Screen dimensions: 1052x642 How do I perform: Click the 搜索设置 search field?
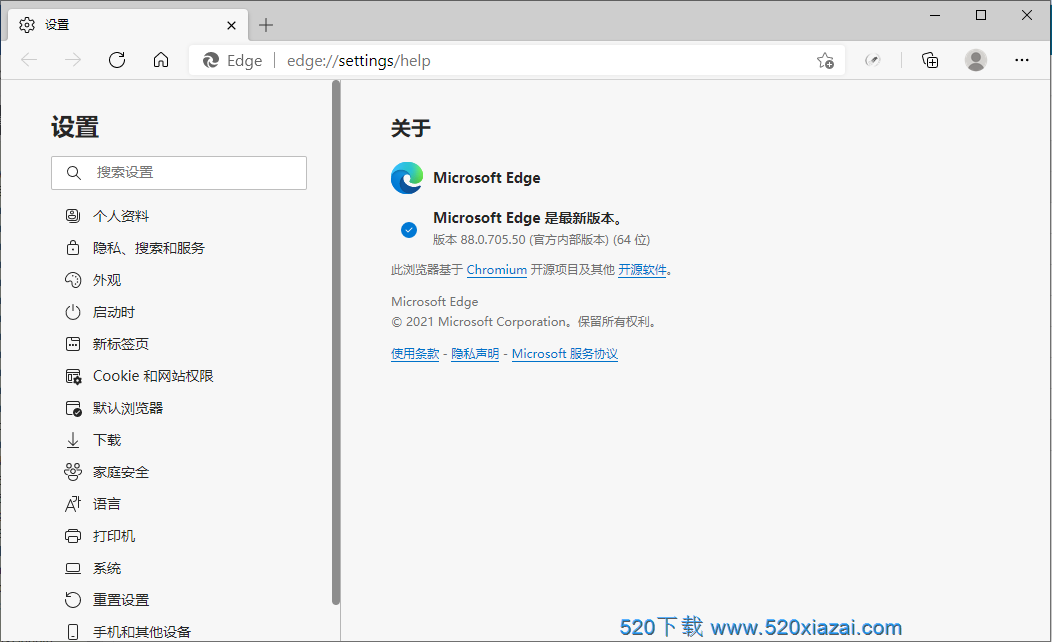coord(178,173)
